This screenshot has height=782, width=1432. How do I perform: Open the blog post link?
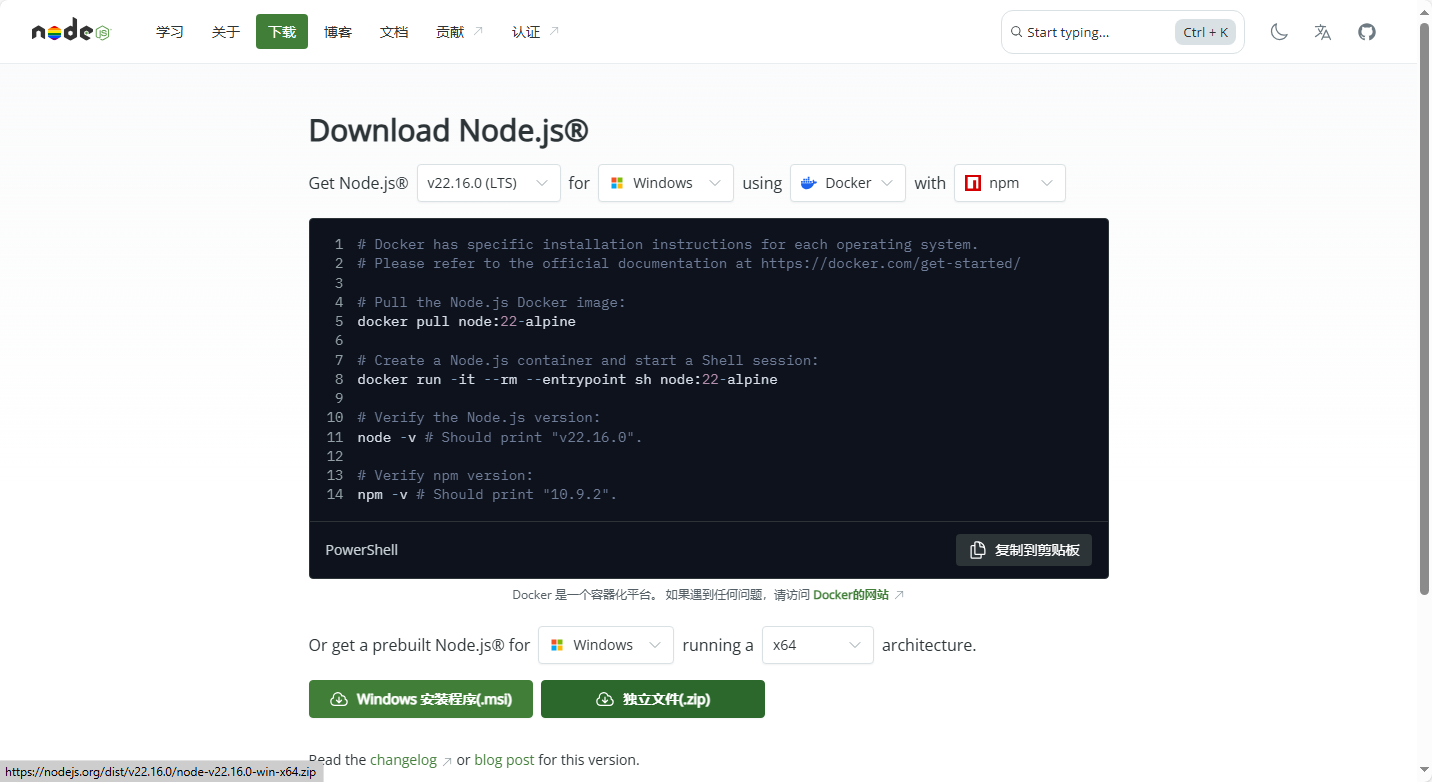[504, 760]
